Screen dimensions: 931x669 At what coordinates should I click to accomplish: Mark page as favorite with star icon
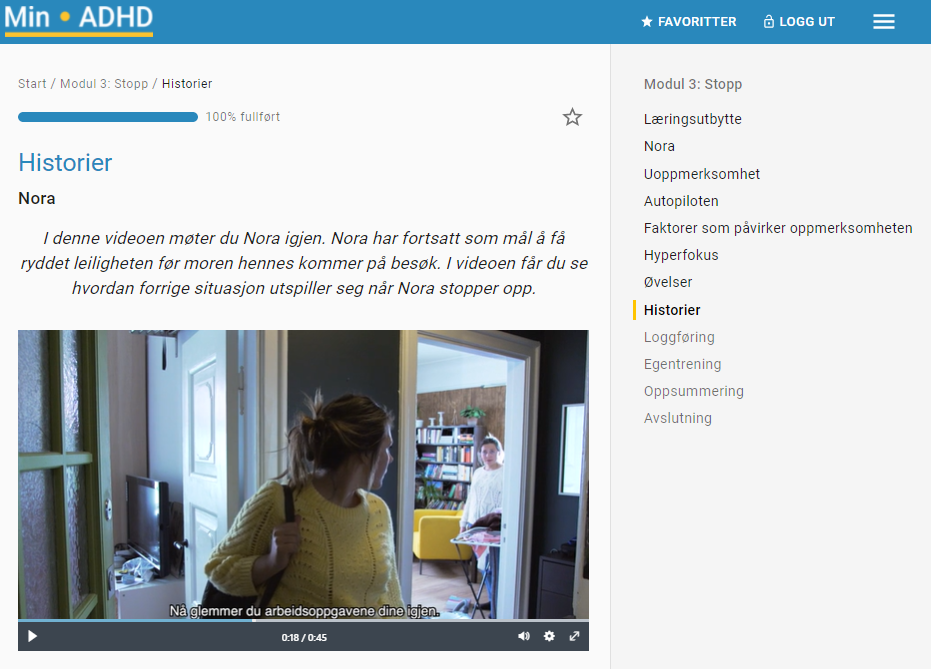pos(572,117)
